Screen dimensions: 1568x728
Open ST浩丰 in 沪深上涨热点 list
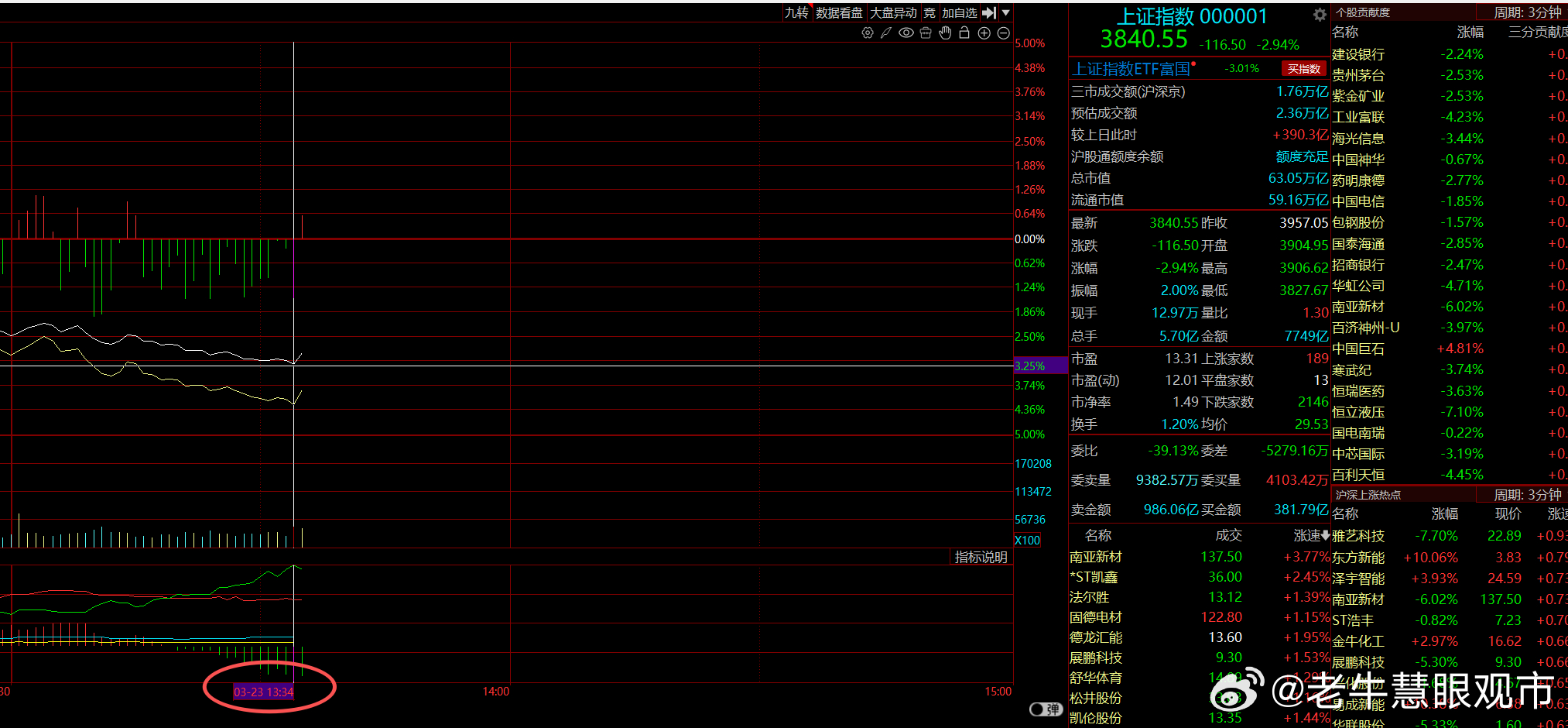click(x=1353, y=620)
